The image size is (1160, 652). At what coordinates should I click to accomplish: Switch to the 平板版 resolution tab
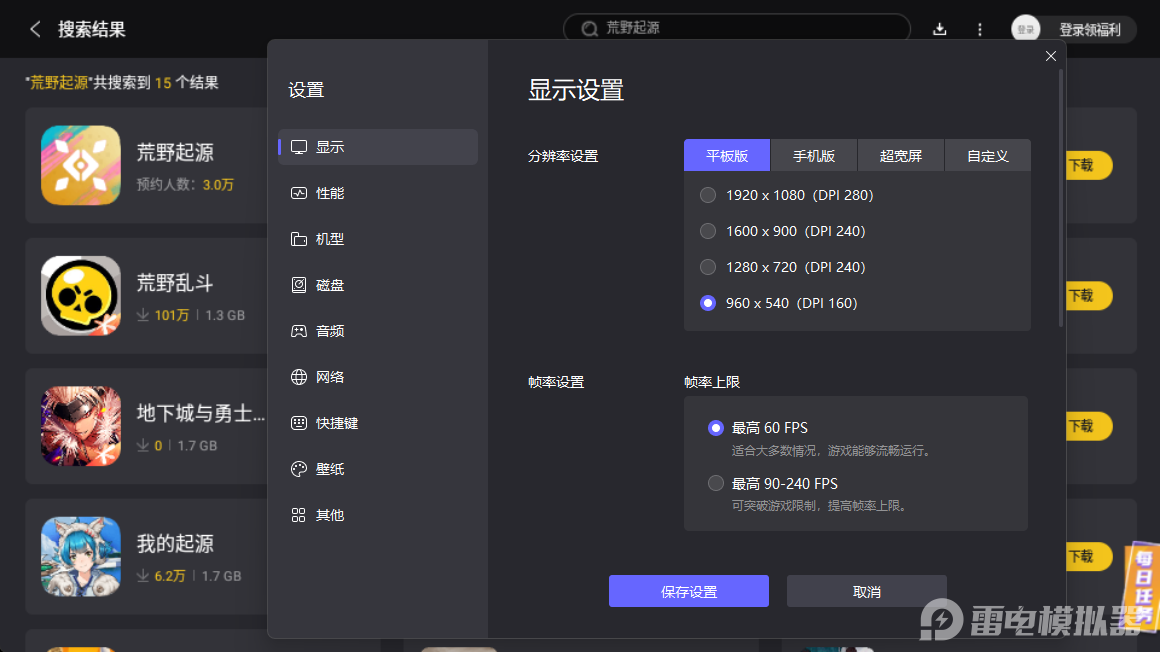click(726, 155)
